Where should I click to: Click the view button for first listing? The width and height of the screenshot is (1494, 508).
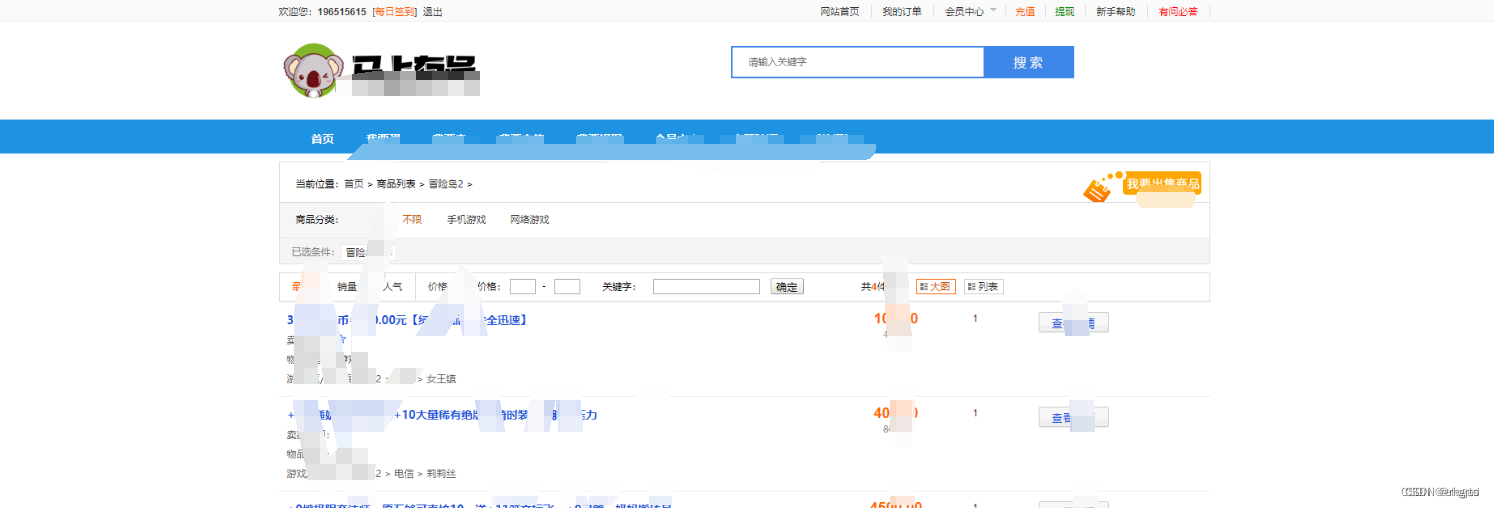click(1073, 323)
